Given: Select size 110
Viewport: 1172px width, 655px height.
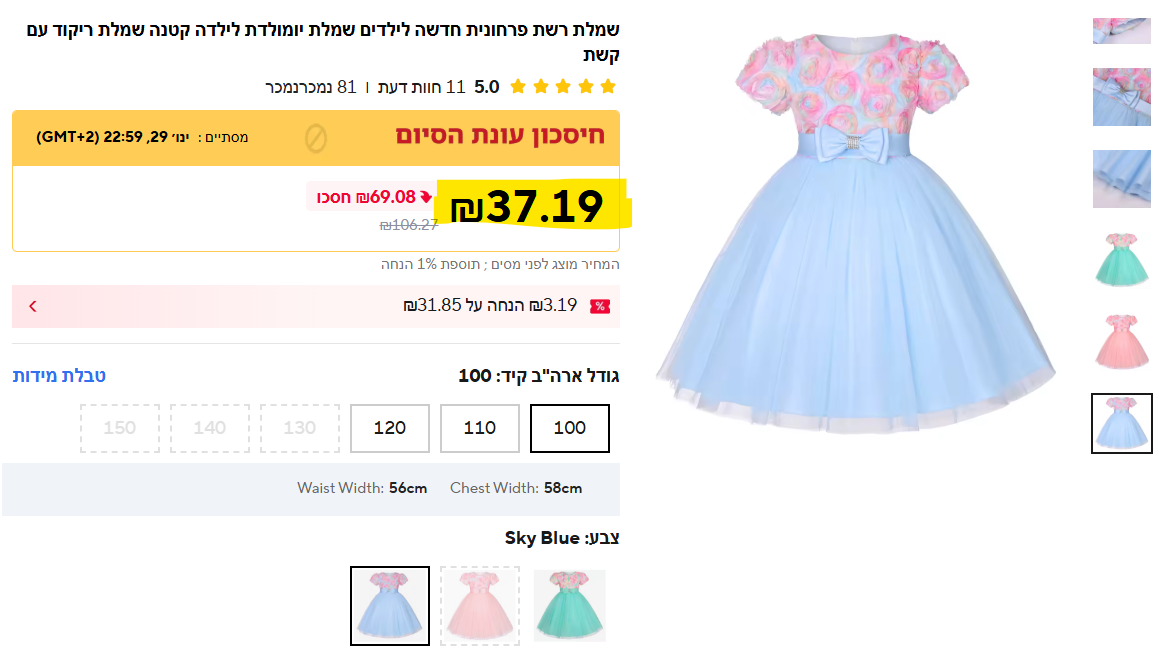Looking at the screenshot, I should point(479,428).
